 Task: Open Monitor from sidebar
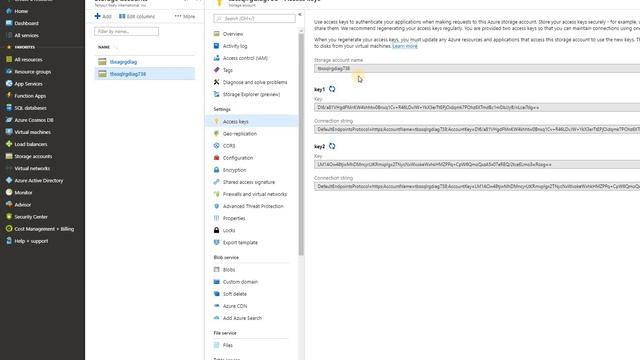click(x=23, y=193)
